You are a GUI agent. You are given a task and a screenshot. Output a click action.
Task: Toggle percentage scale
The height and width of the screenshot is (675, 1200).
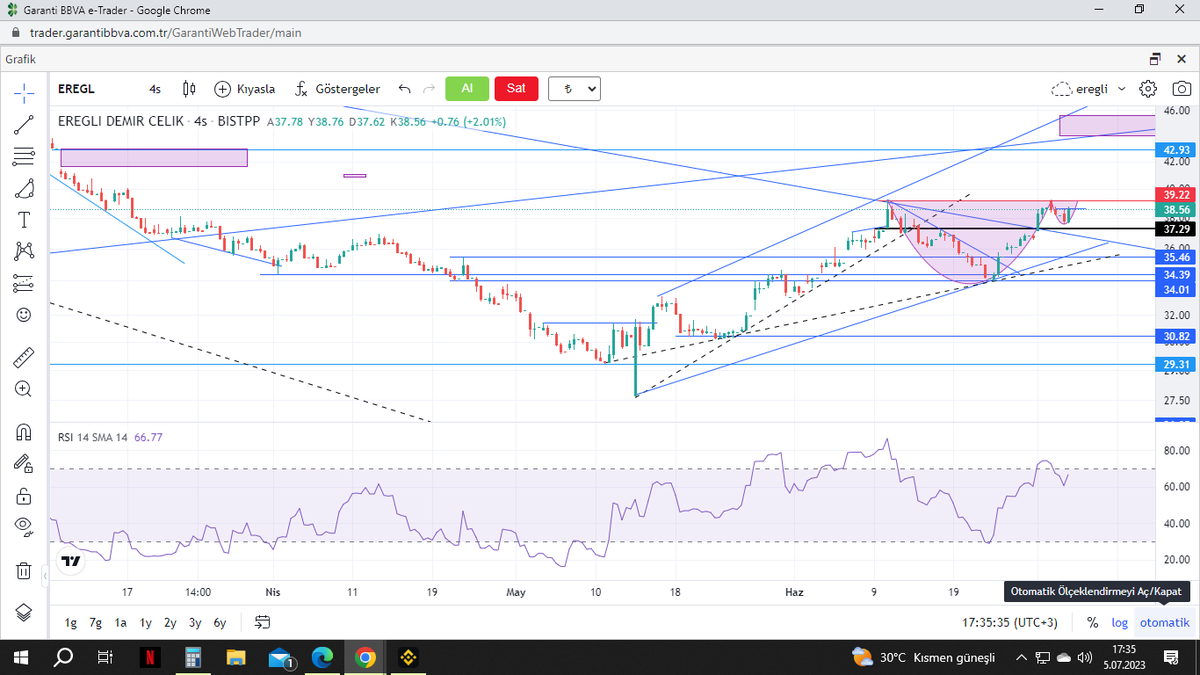click(1092, 622)
